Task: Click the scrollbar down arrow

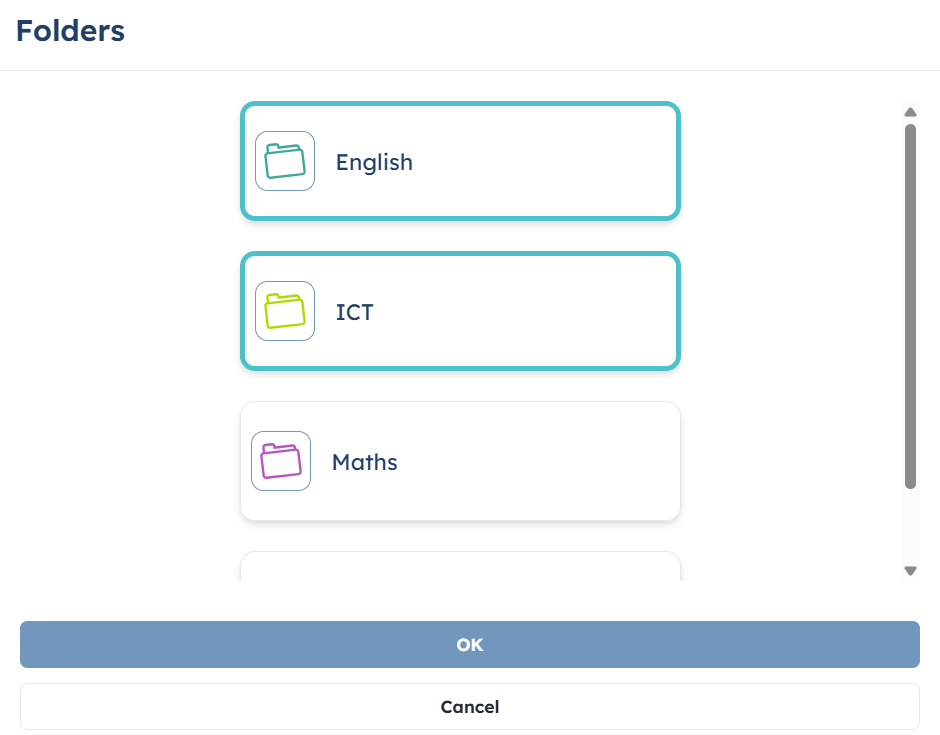Action: tap(910, 571)
